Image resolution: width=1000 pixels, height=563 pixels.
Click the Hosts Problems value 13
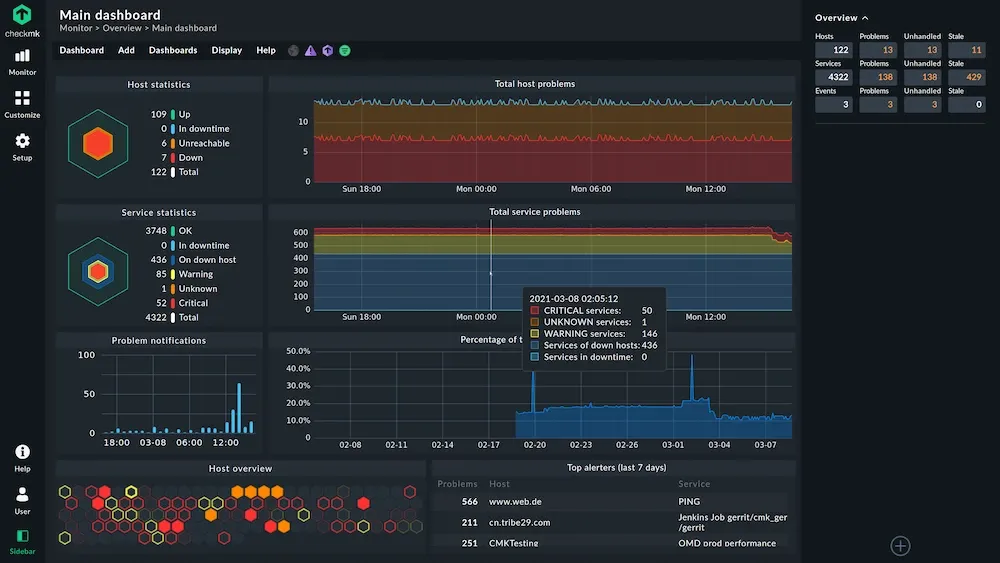pyautogui.click(x=878, y=50)
